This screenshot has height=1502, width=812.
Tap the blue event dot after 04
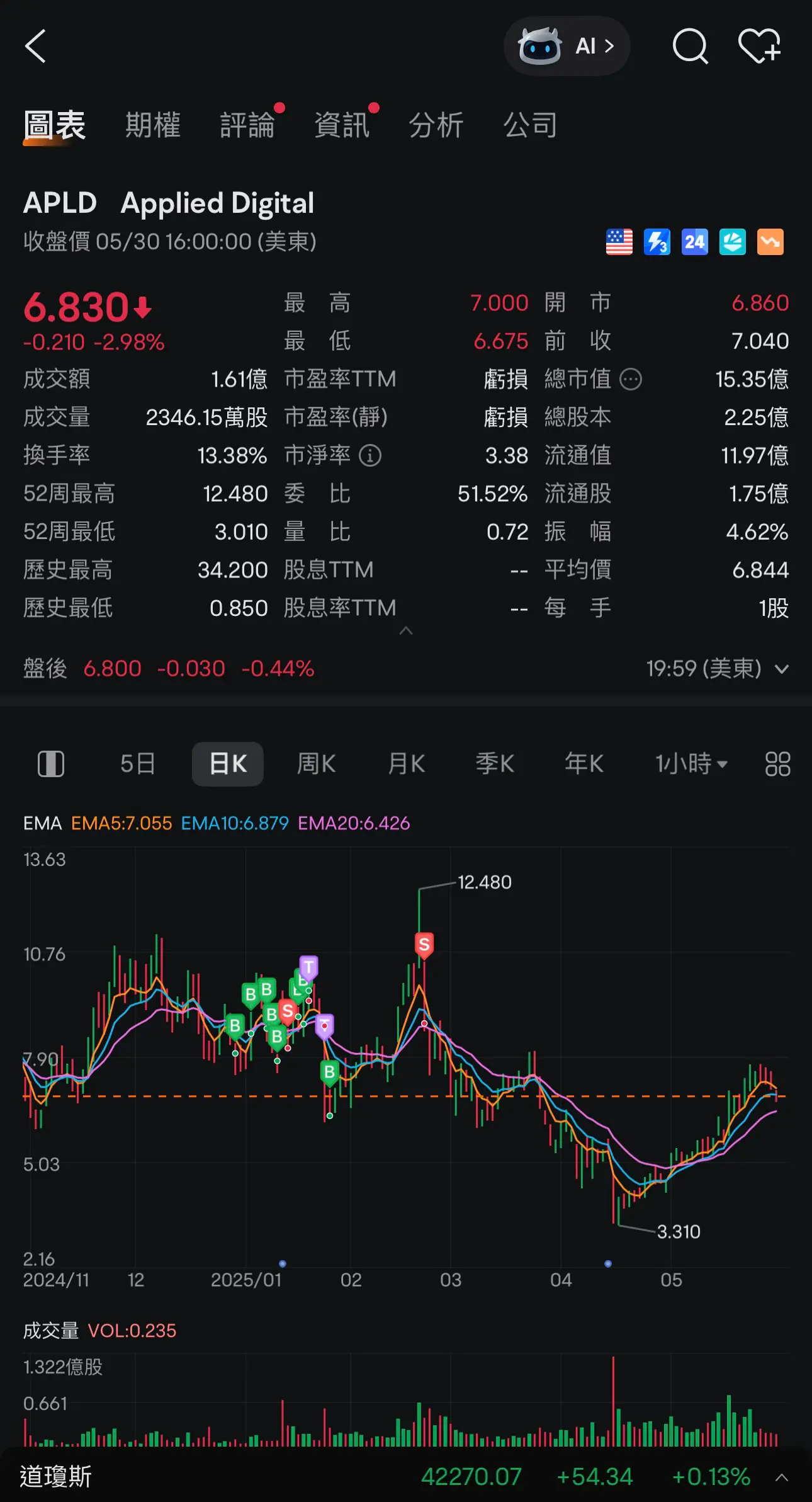(x=607, y=1264)
